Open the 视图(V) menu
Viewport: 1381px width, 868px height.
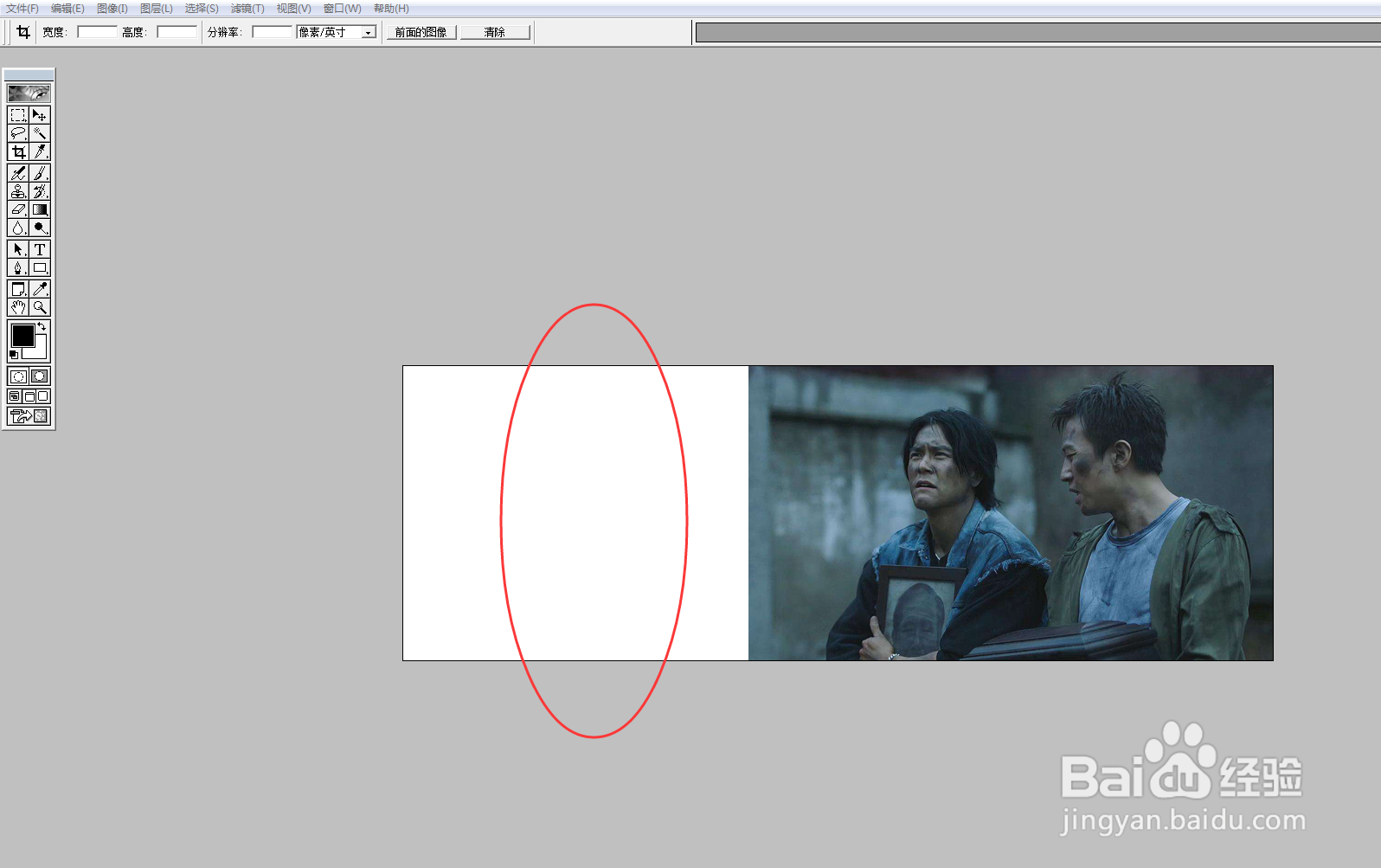tap(293, 9)
